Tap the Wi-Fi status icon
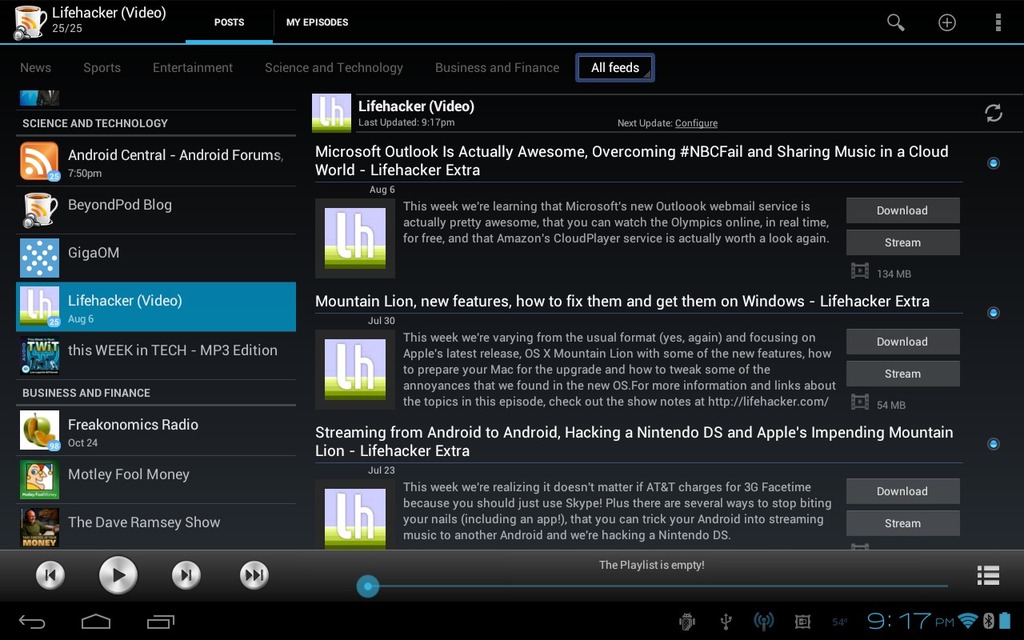Image resolution: width=1024 pixels, height=640 pixels. click(968, 621)
